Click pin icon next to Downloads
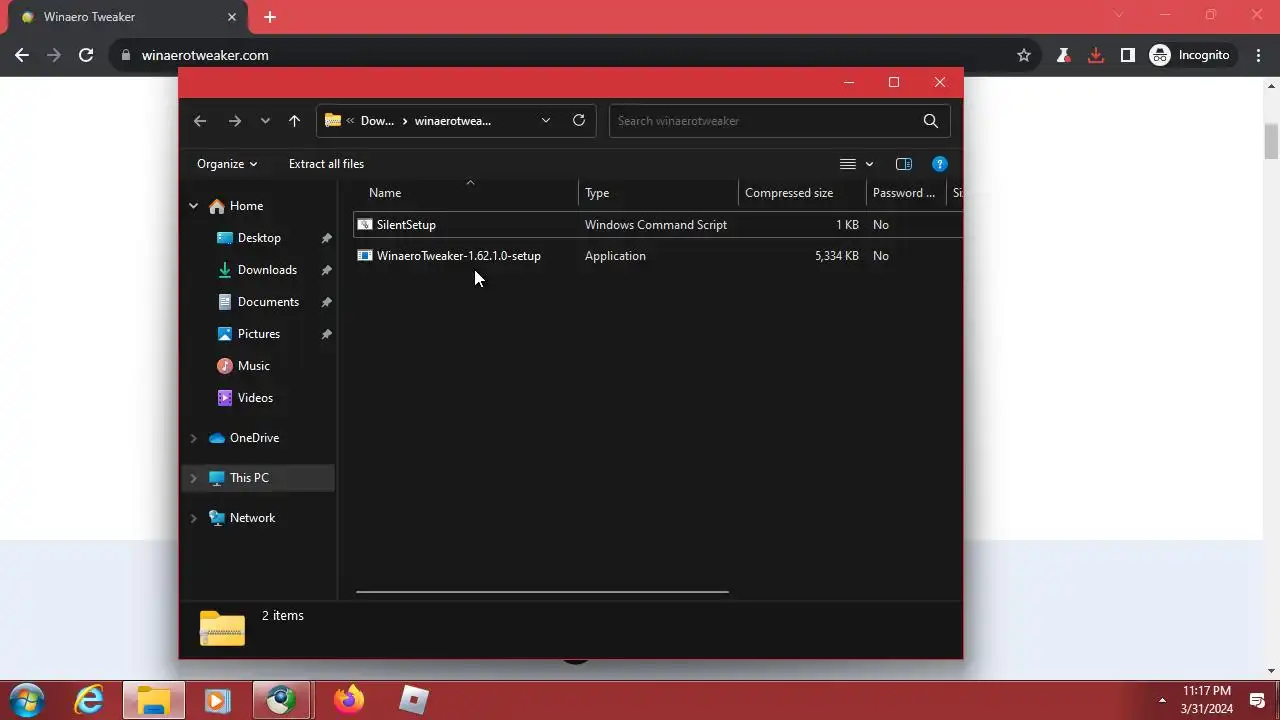This screenshot has width=1280, height=720. click(326, 270)
